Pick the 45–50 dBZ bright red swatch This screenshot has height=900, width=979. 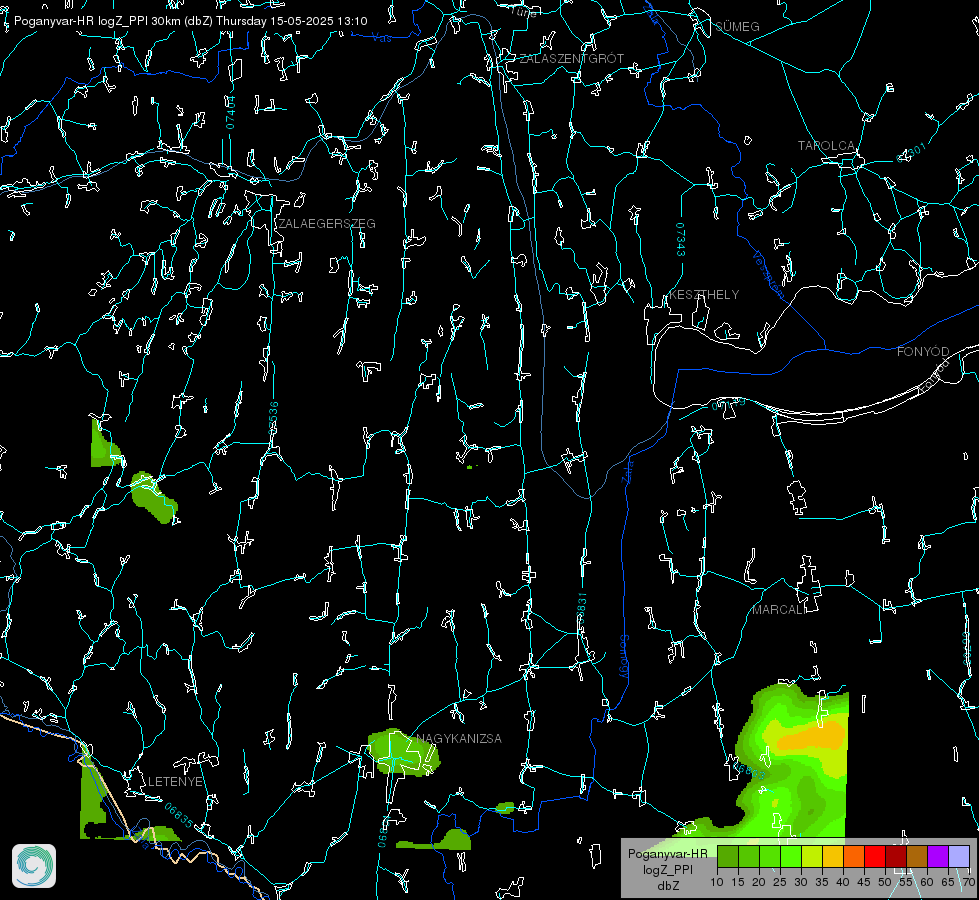click(x=875, y=856)
